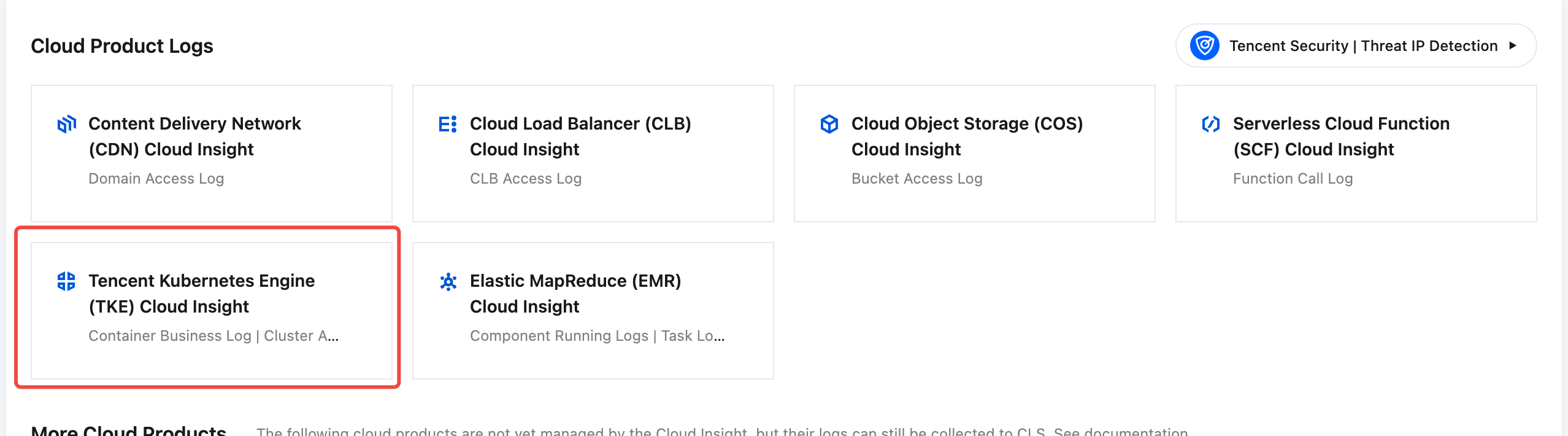1568x436 pixels.
Task: Expand the Threat IP Detection arrow
Action: [1513, 45]
